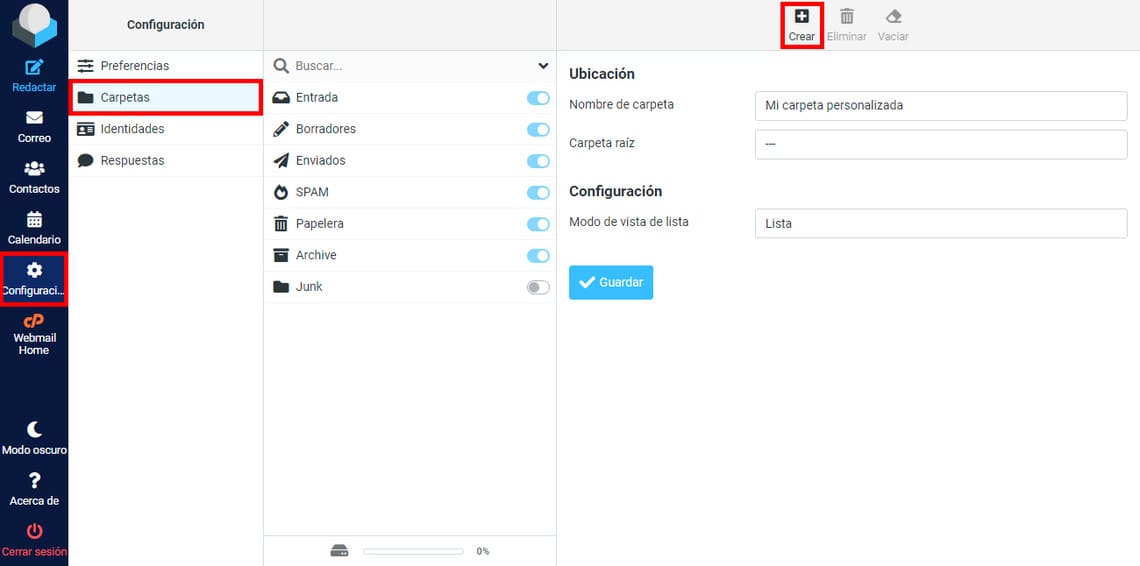Screen dimensions: 1140x566
Task: Enable Modo oscuro dark mode
Action: coord(34,430)
